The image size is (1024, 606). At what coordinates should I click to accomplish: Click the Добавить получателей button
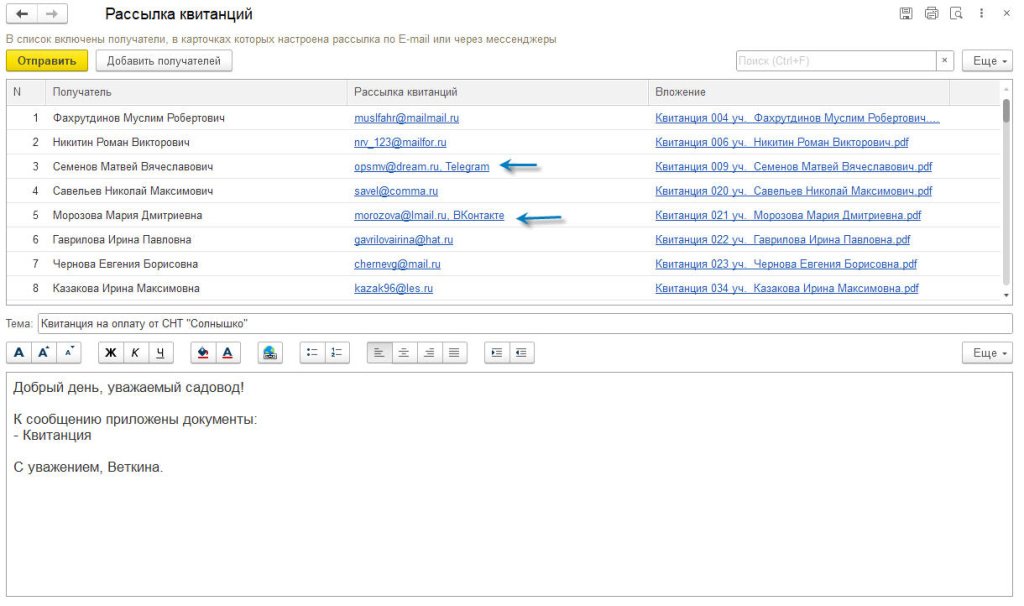[163, 62]
